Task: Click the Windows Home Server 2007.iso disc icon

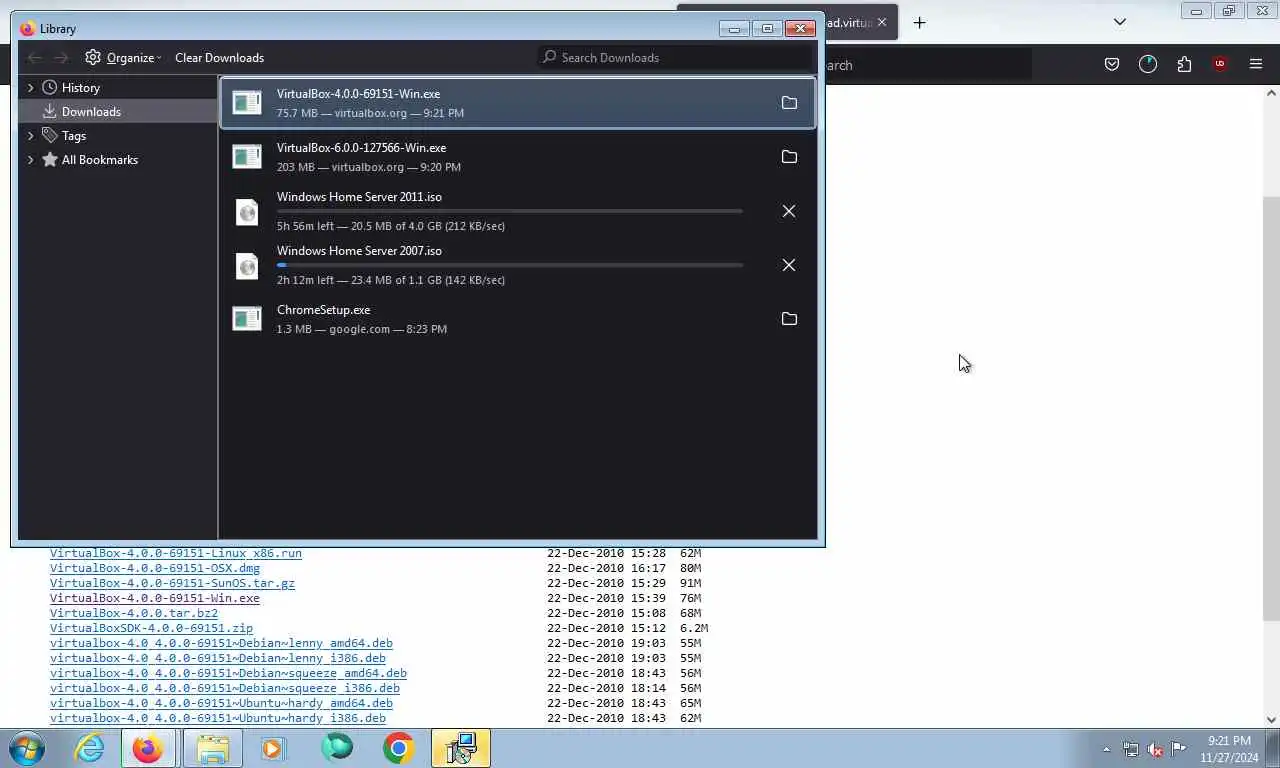Action: (x=247, y=265)
